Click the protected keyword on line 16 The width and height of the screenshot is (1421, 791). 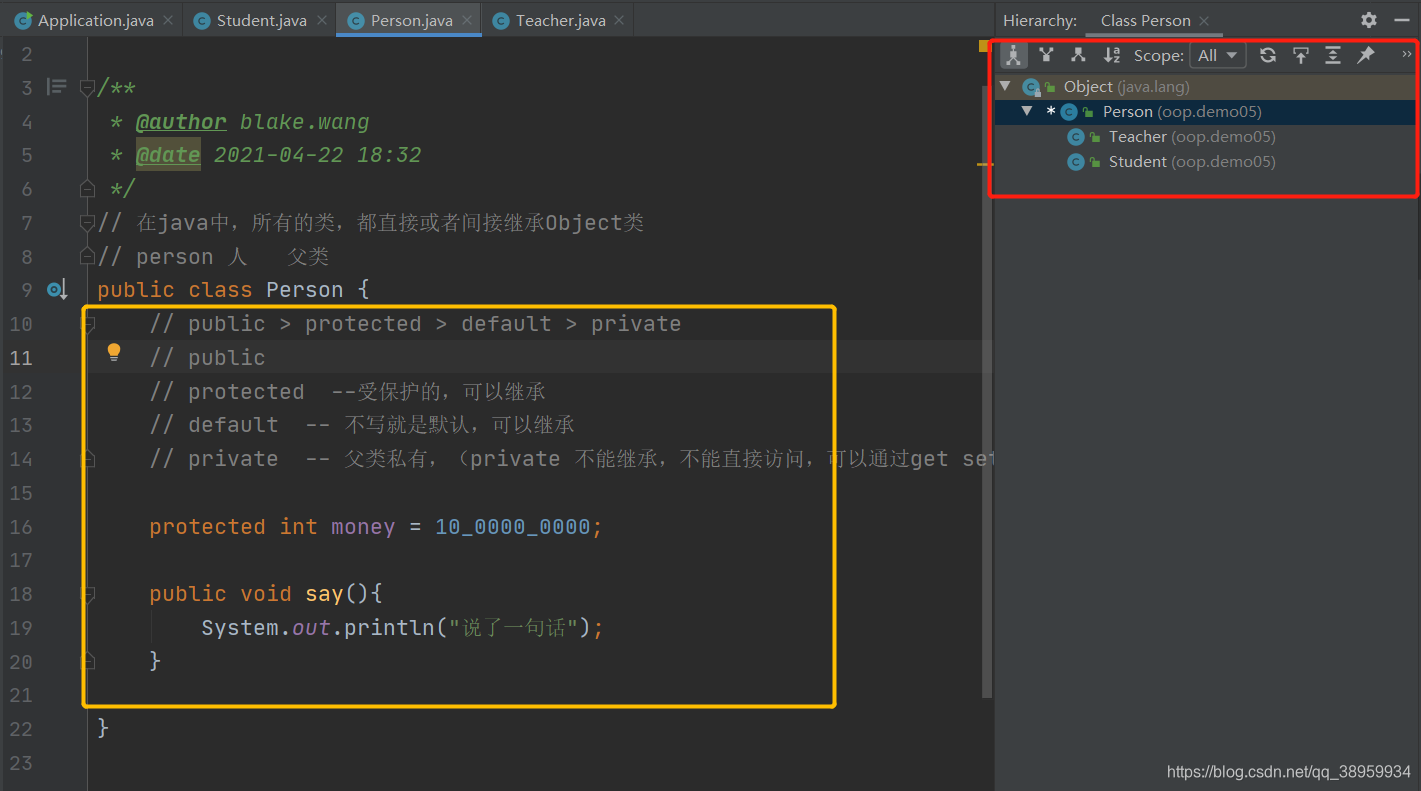coord(207,527)
